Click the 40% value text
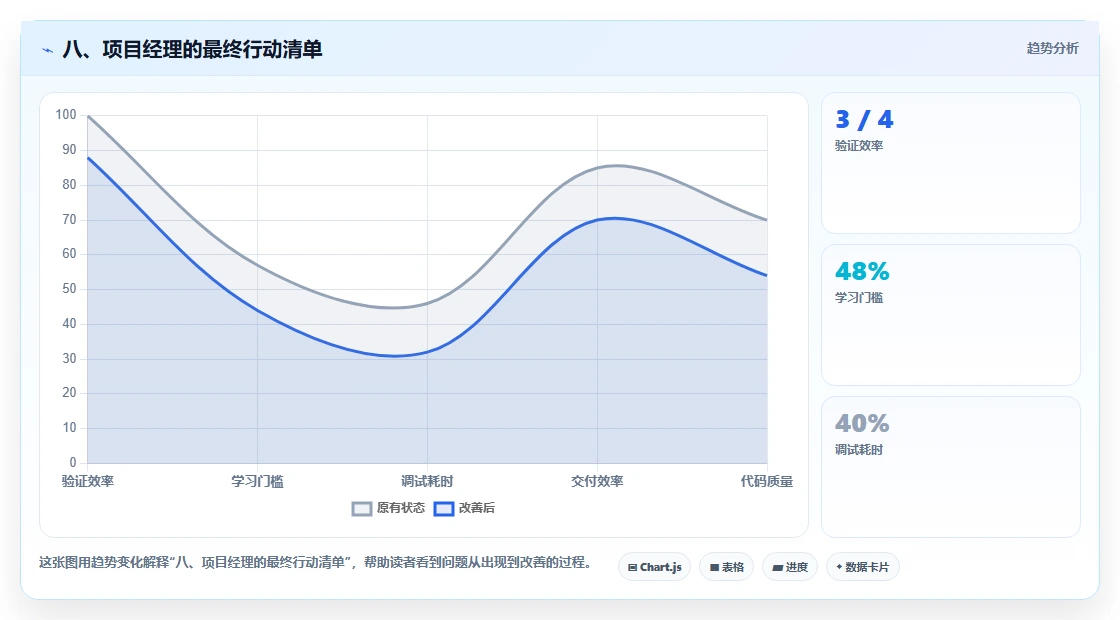 click(x=862, y=424)
